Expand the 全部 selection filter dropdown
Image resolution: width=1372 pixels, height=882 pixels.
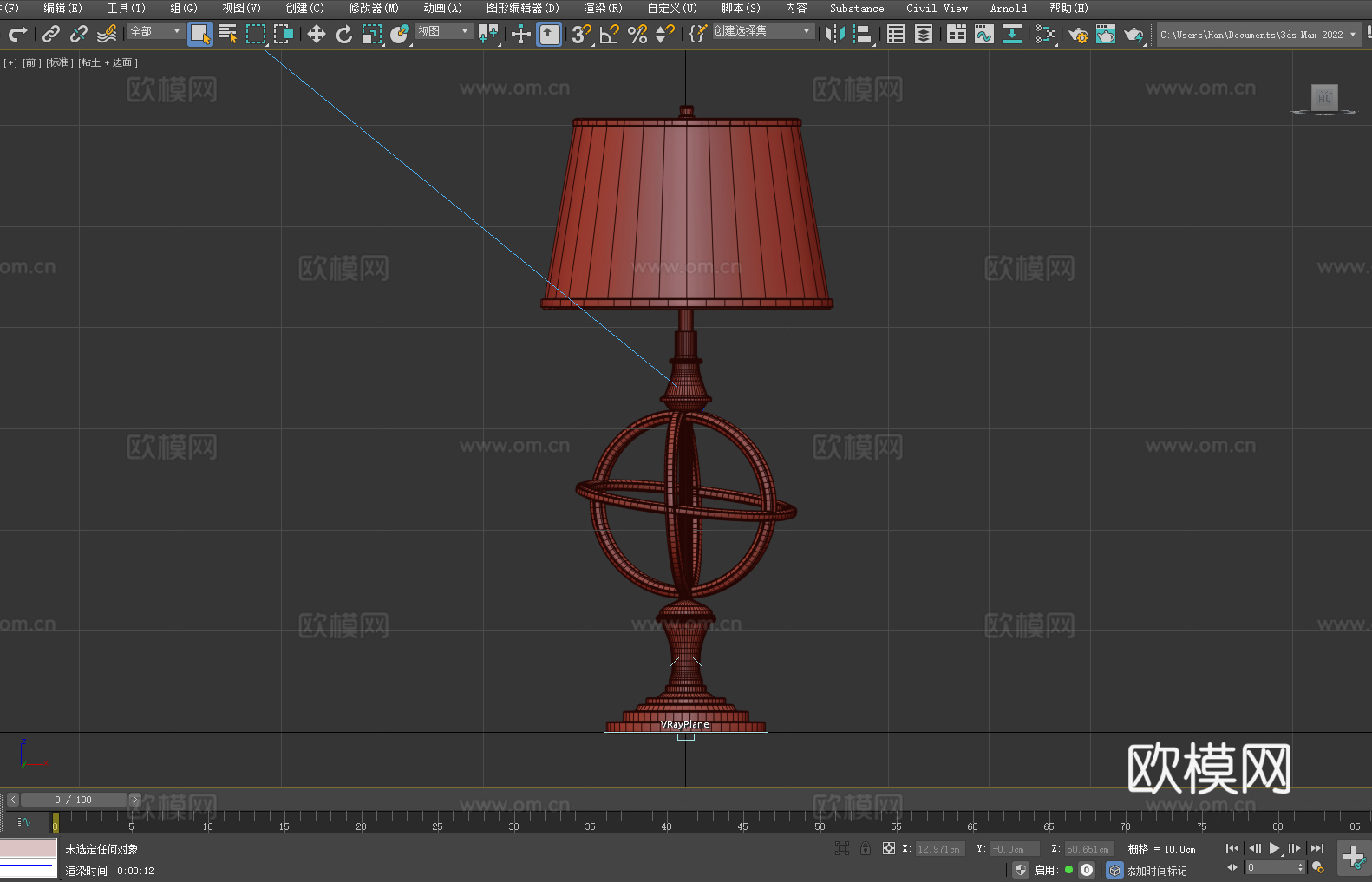[156, 31]
